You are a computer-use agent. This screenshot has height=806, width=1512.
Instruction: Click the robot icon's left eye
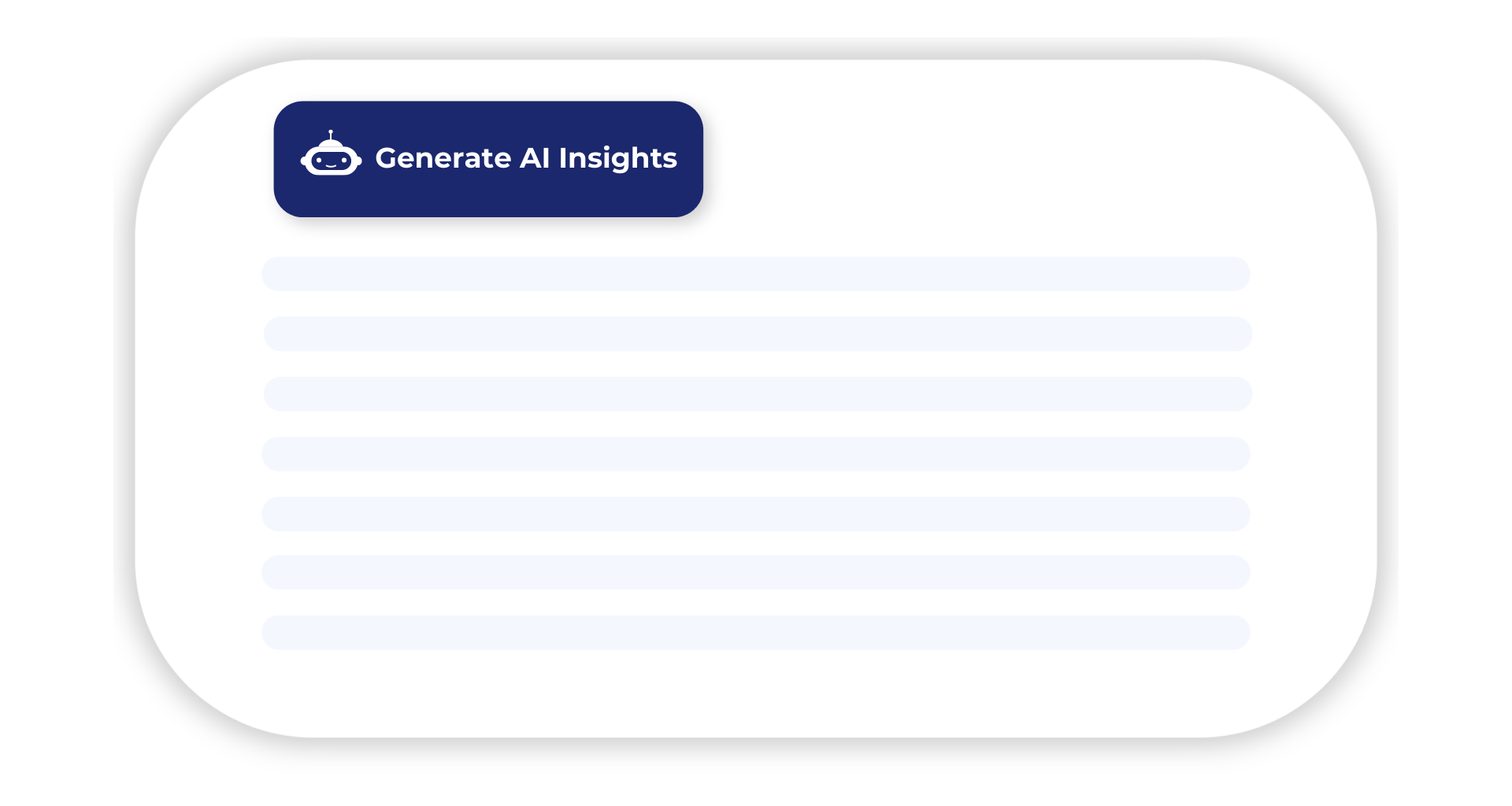click(318, 160)
